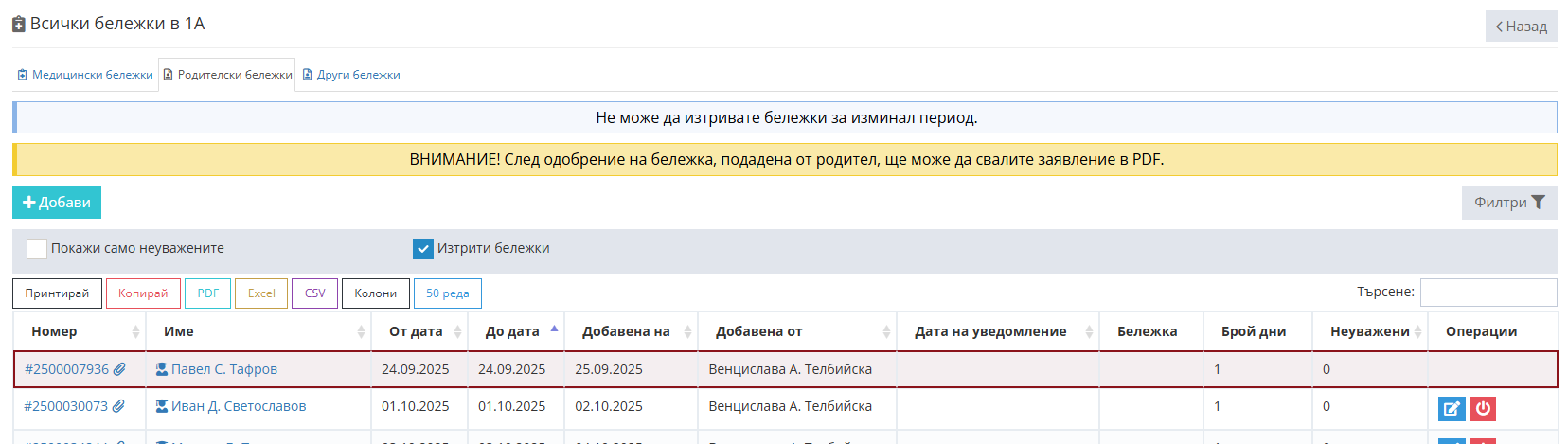Click the blue edit icon for Иван Д. Светославов
The height and width of the screenshot is (444, 1568).
(1452, 409)
